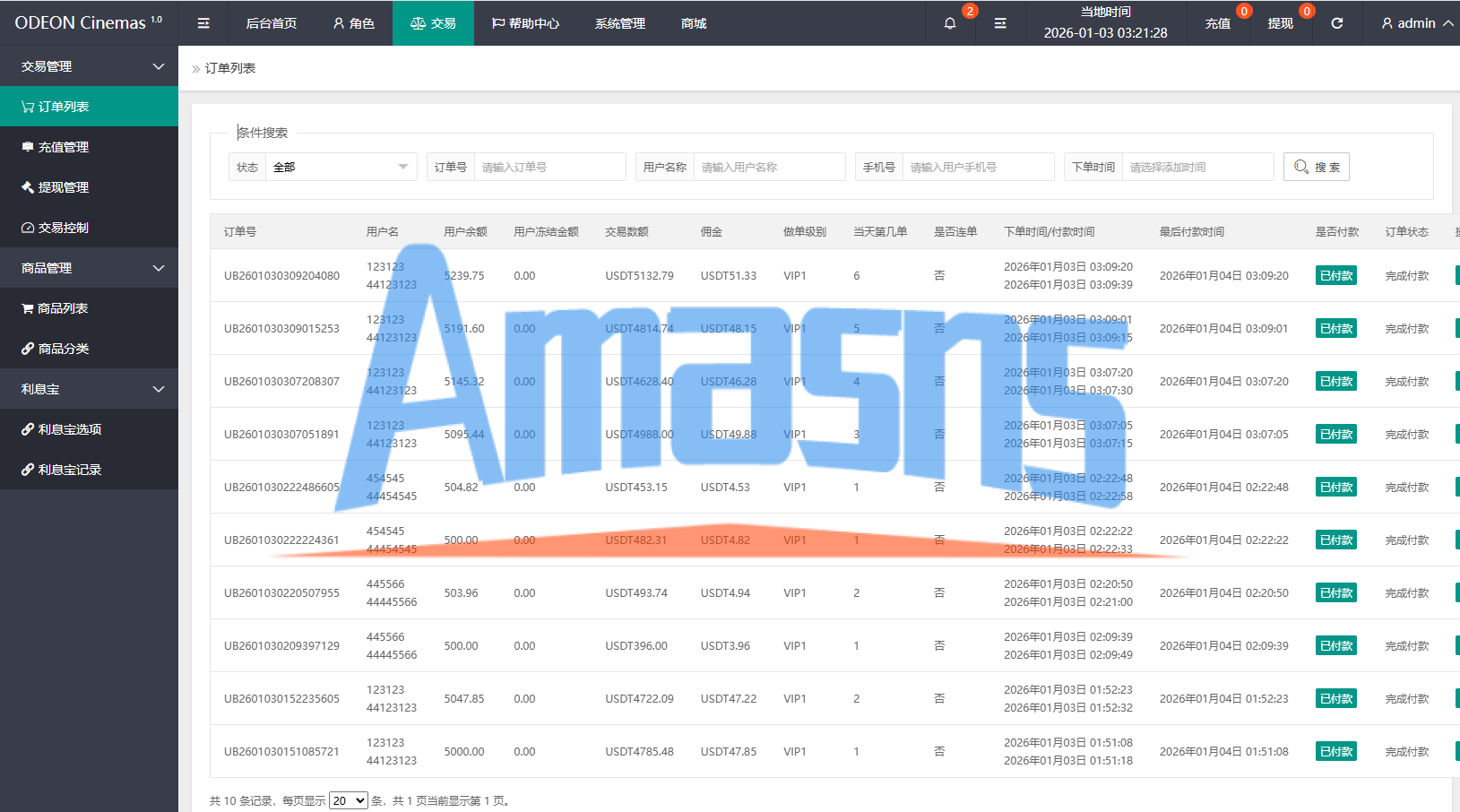Viewport: 1460px width, 812px height.
Task: Click the 订单号 column header
Action: (240, 231)
